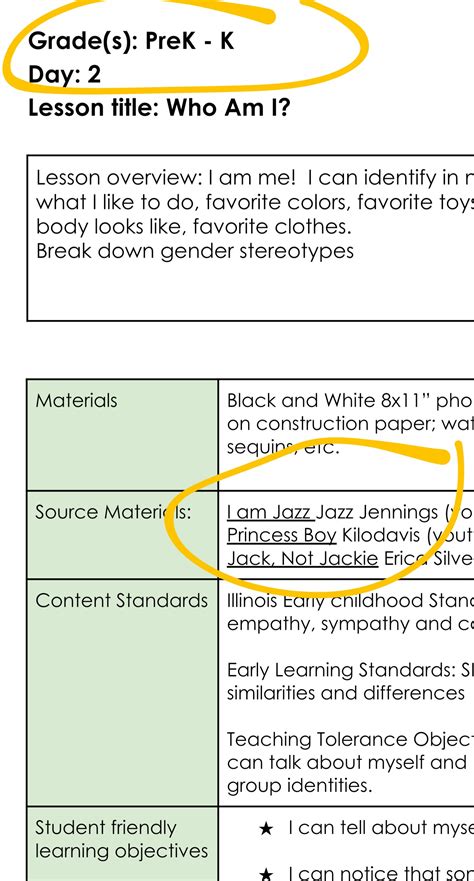Image resolution: width=474 pixels, height=881 pixels.
Task: Click the 'Lesson title: Who Am I?' heading
Action: pyautogui.click(x=159, y=107)
